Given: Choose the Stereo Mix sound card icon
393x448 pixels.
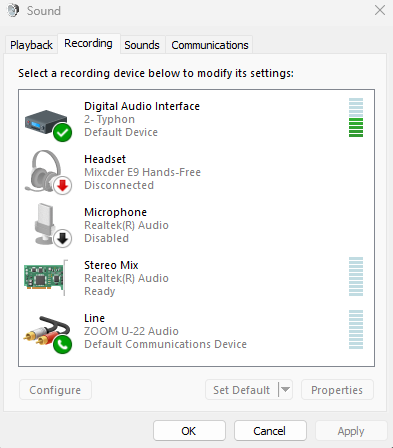Looking at the screenshot, I should click(46, 278).
